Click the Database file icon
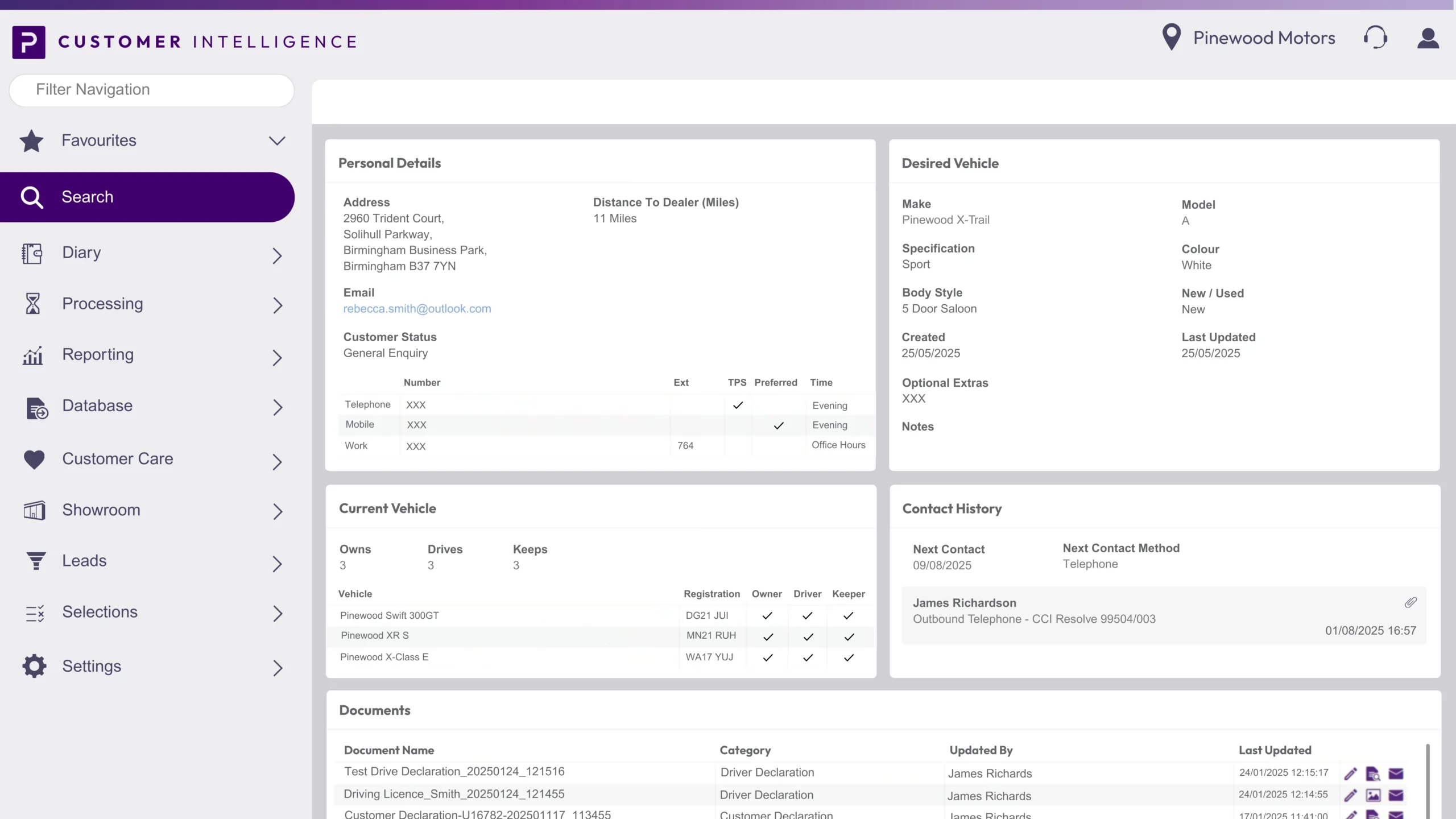Screen dimensions: 1456x819 coord(37,408)
